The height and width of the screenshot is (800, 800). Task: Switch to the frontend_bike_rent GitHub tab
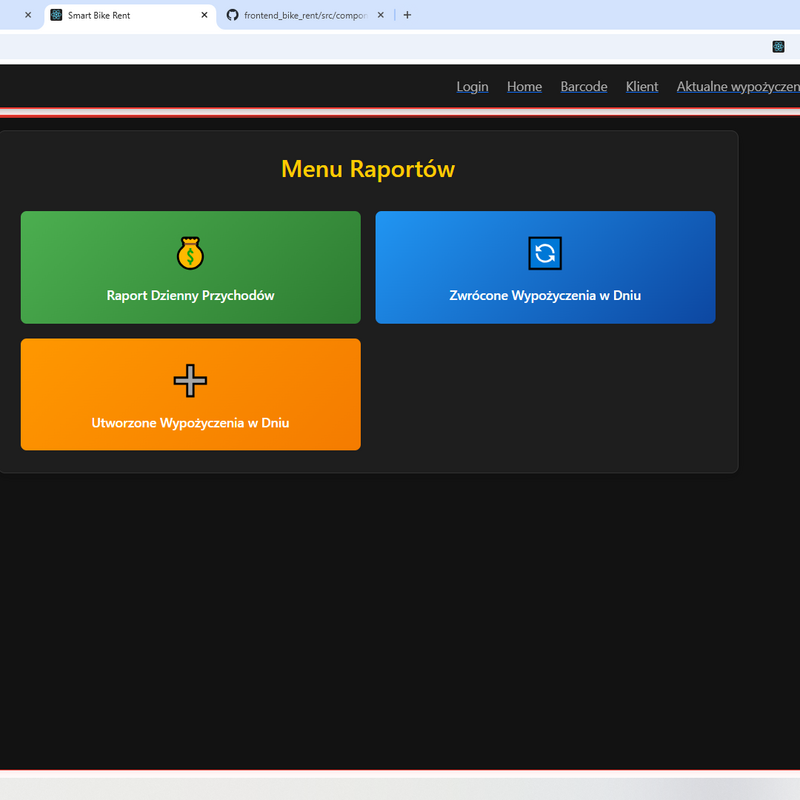pos(300,15)
